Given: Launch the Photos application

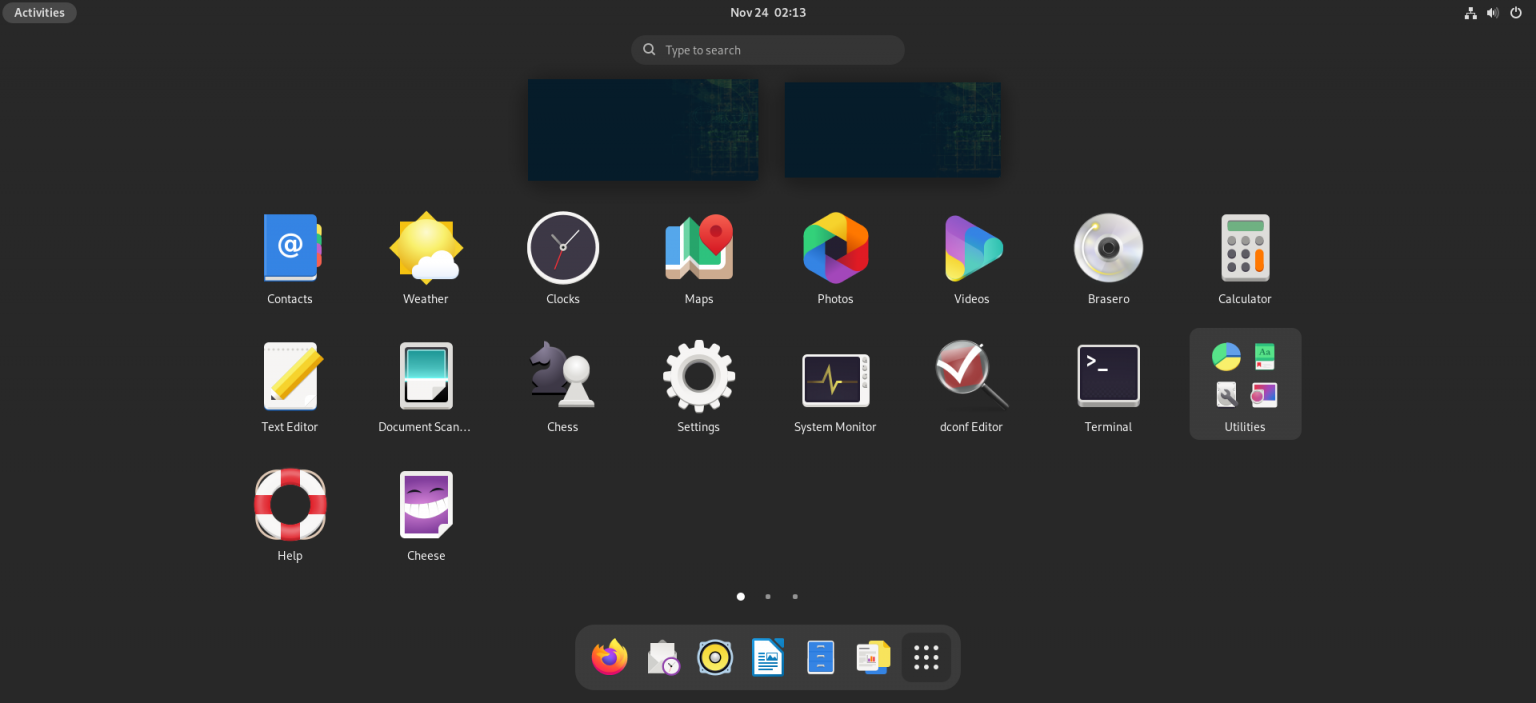Looking at the screenshot, I should [x=835, y=249].
